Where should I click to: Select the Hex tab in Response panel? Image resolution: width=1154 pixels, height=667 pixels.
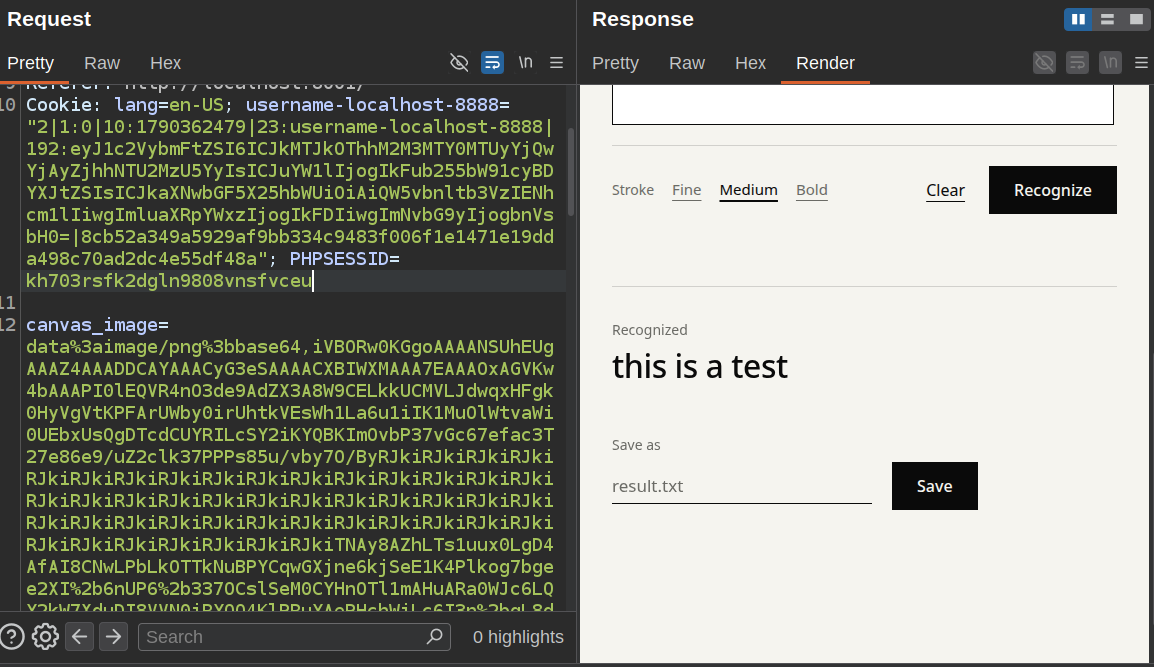[x=751, y=63]
